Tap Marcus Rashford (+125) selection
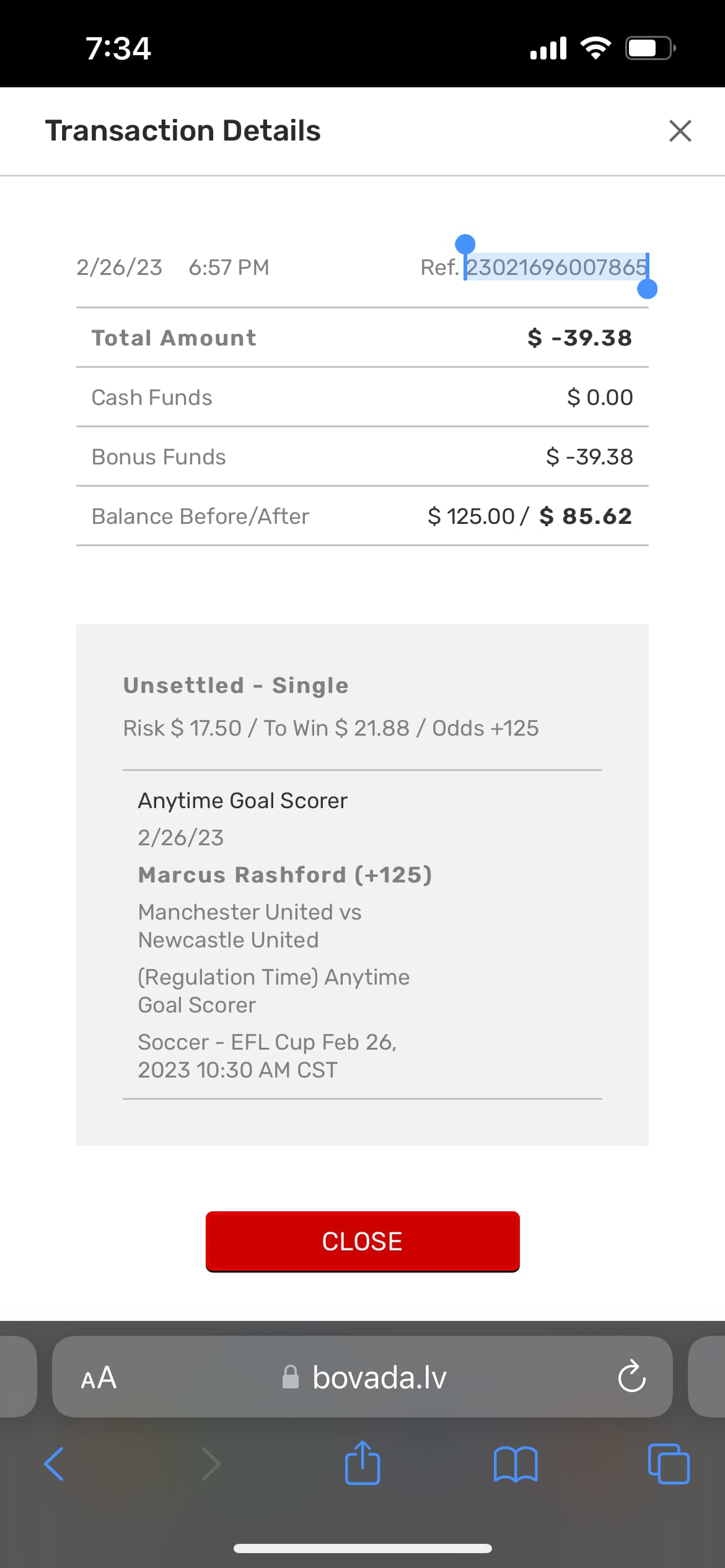725x1568 pixels. pos(284,874)
